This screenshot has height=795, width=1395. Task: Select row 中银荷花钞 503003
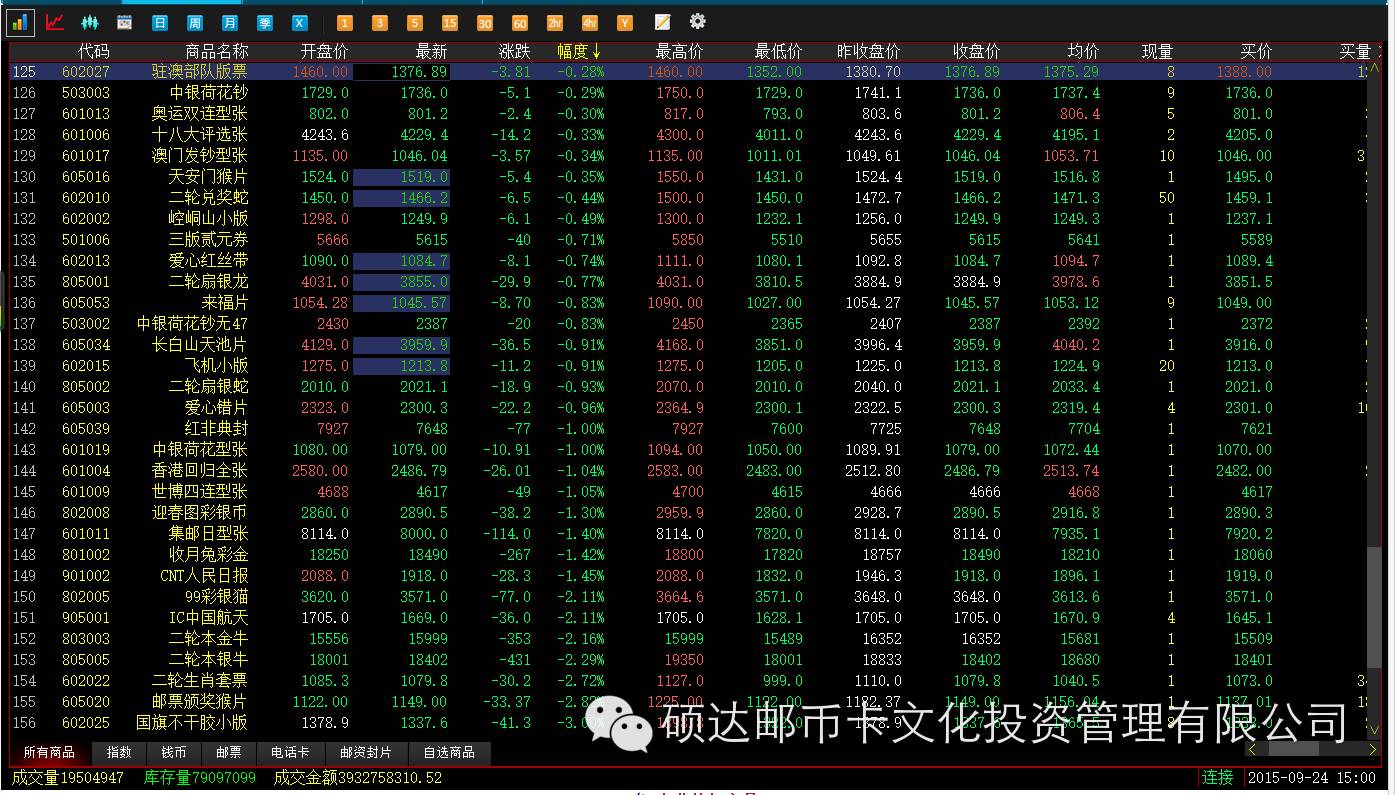tap(688, 93)
